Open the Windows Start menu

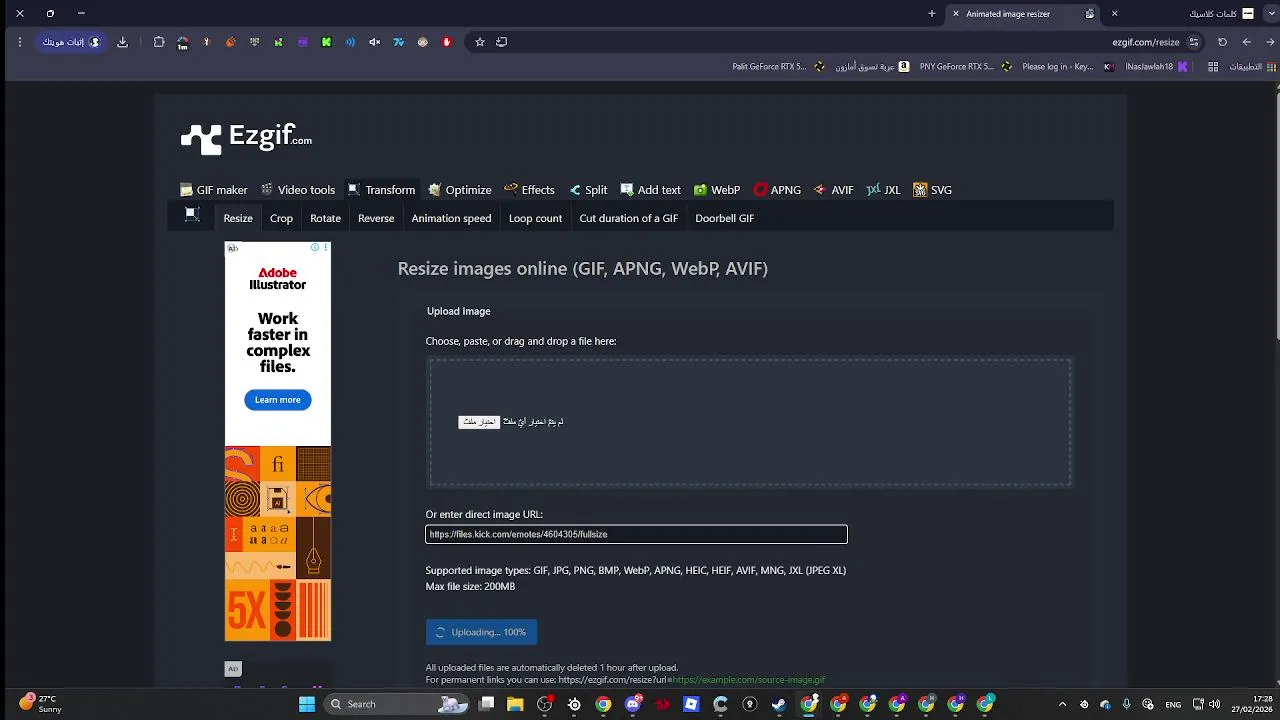pos(307,704)
